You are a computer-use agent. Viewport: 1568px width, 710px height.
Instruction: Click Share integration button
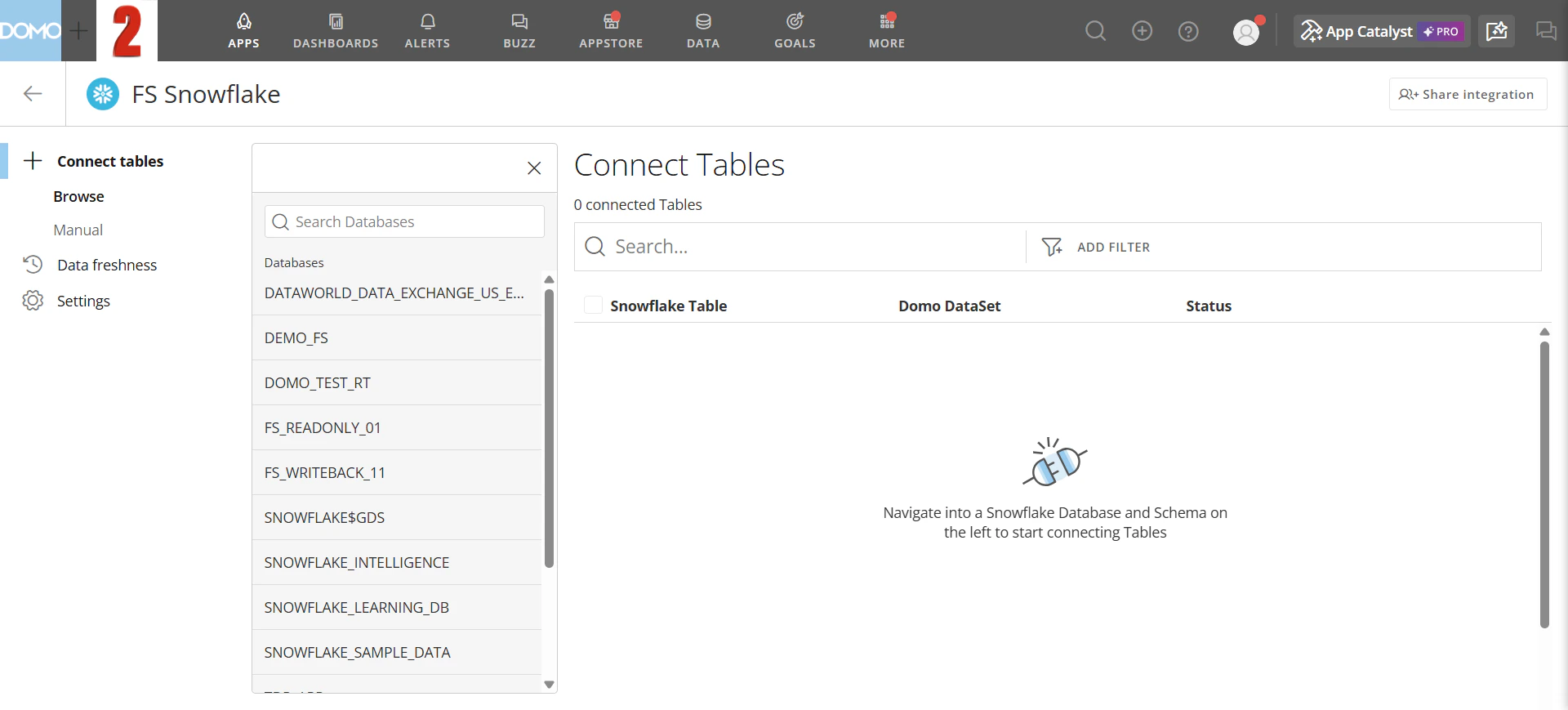coord(1468,94)
